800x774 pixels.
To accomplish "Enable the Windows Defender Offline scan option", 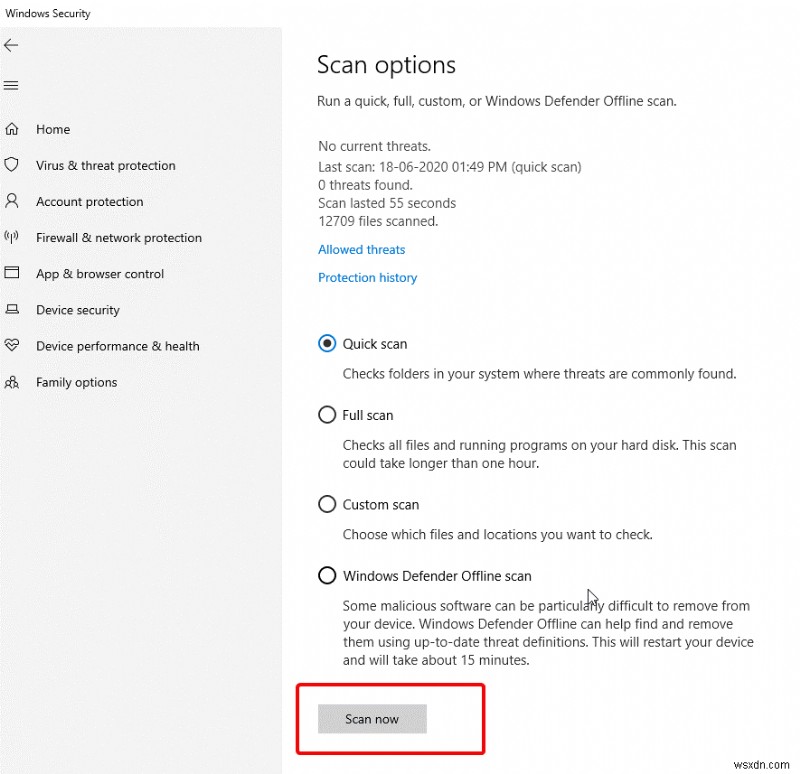I will click(327, 576).
